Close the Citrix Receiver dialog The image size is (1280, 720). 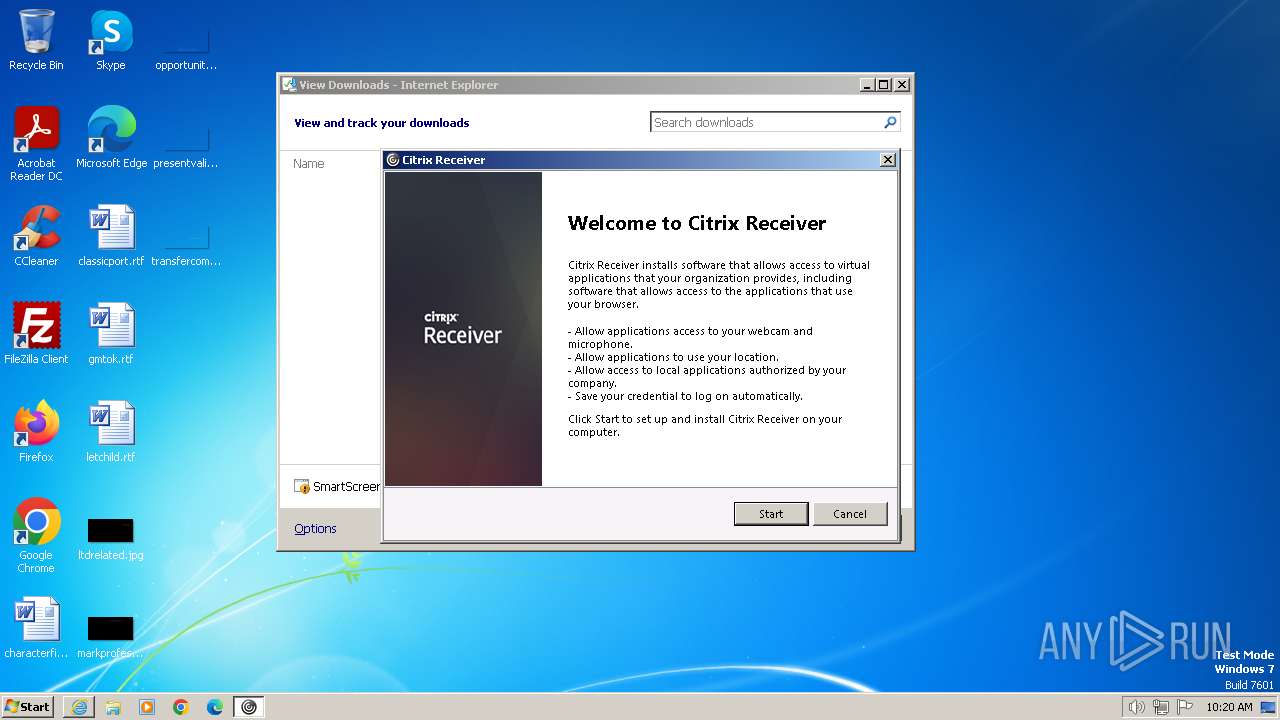(x=887, y=160)
